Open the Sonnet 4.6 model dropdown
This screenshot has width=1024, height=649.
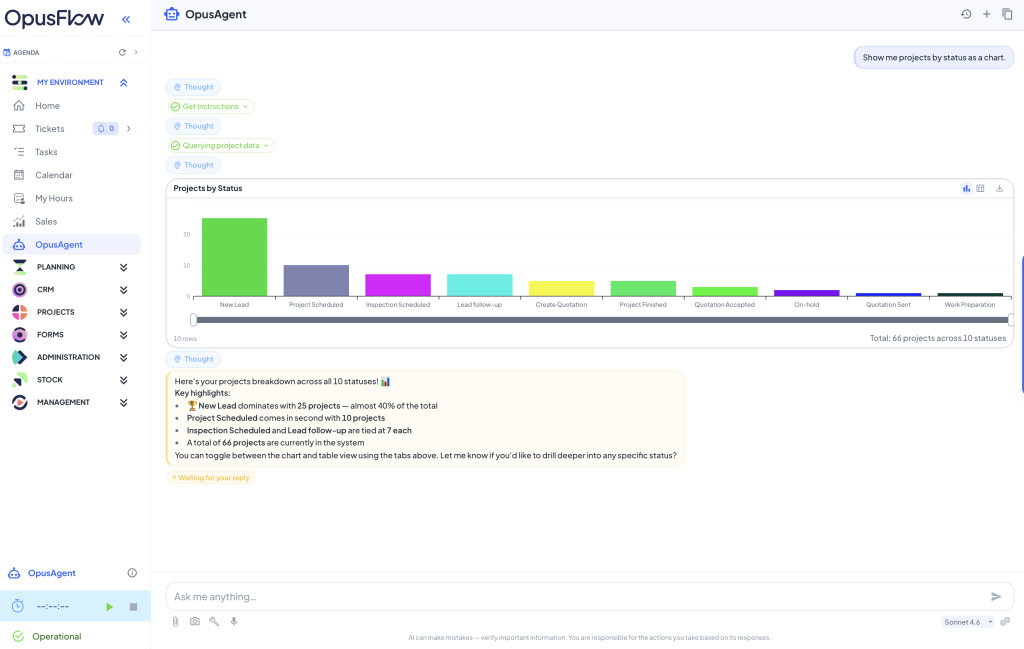click(968, 622)
